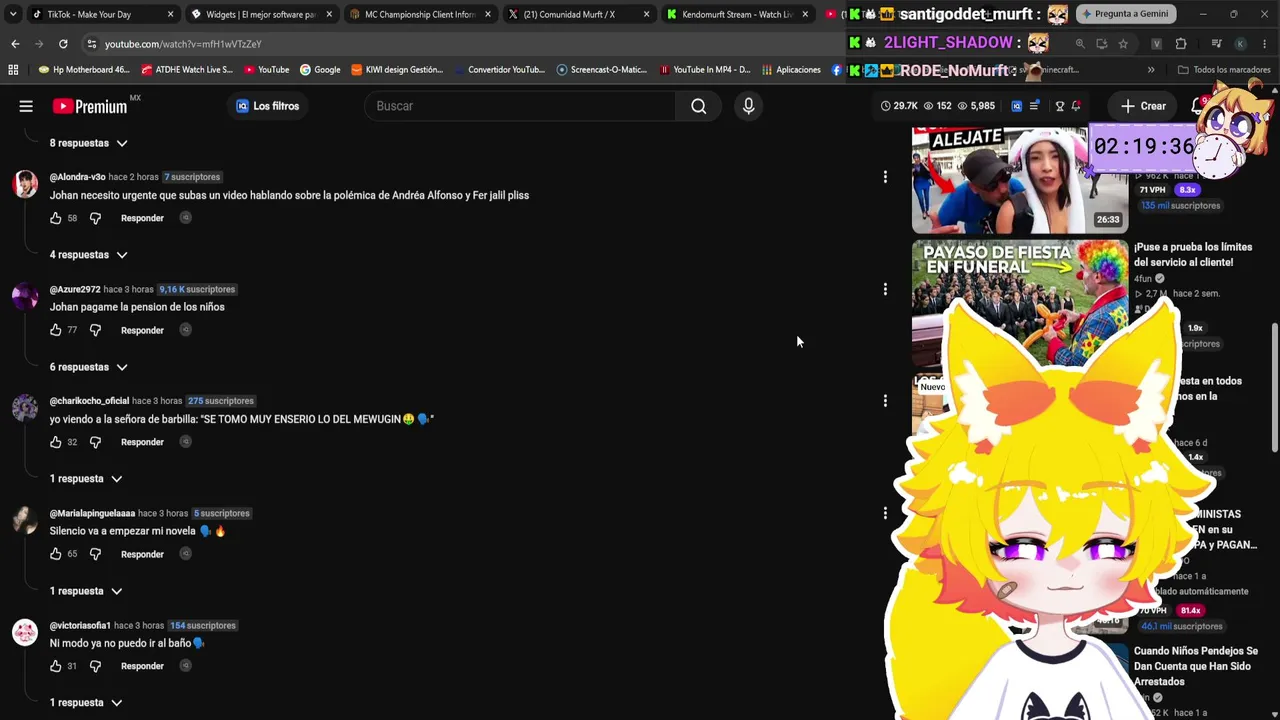Click in the Buscar search field
Viewport: 1280px width, 720px height.
(520, 106)
